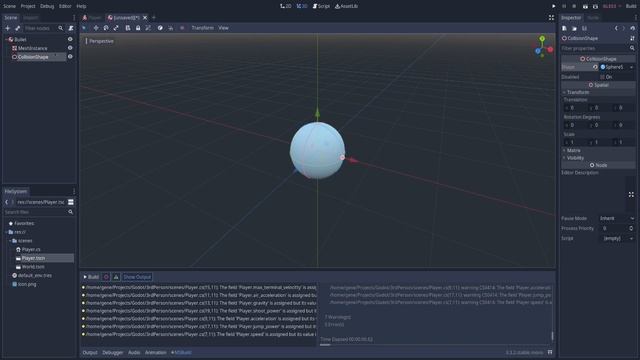Open the Shape SphereShape dropdown arrow
The image size is (640, 360).
632,67
